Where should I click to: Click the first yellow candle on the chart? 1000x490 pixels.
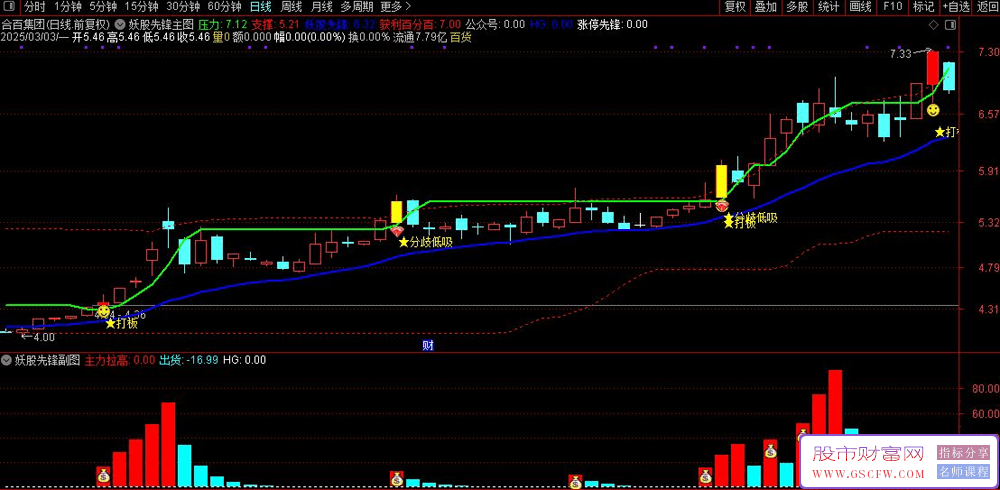point(396,212)
